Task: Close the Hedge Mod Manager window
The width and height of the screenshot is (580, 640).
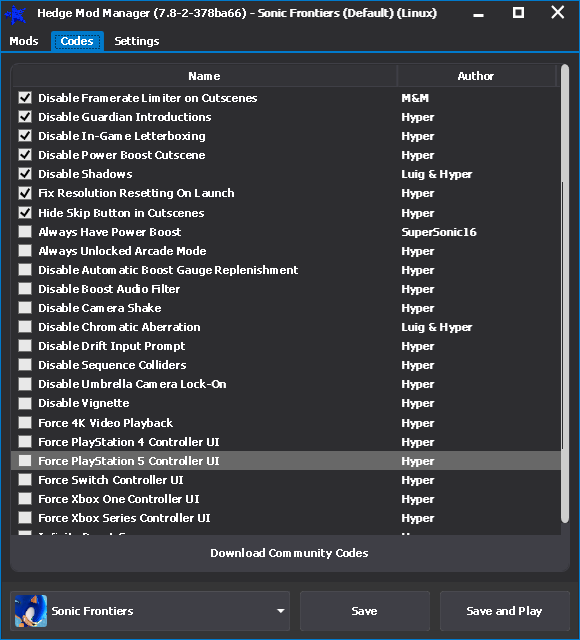Action: pos(558,13)
